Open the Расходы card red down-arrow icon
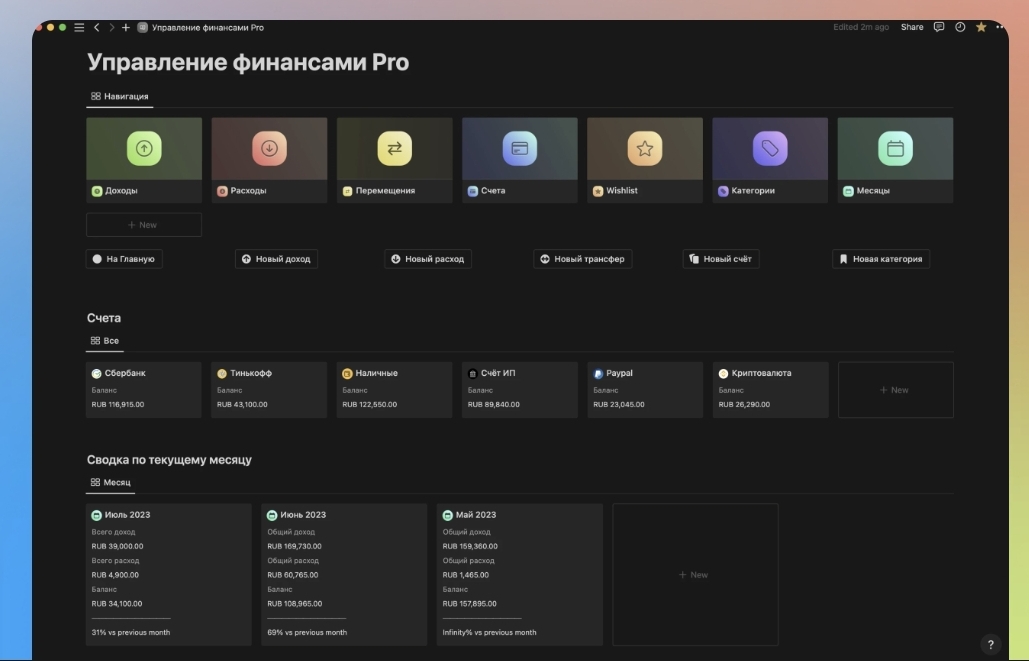This screenshot has height=661, width=1029. pyautogui.click(x=269, y=148)
